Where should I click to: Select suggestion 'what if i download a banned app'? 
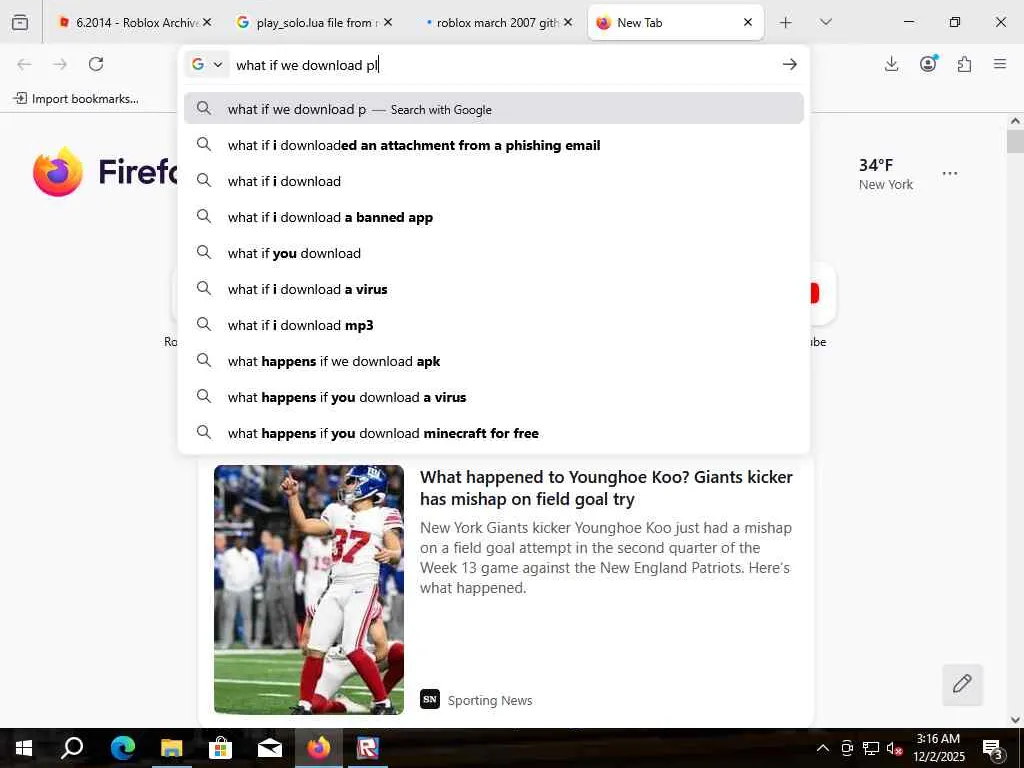[494, 217]
